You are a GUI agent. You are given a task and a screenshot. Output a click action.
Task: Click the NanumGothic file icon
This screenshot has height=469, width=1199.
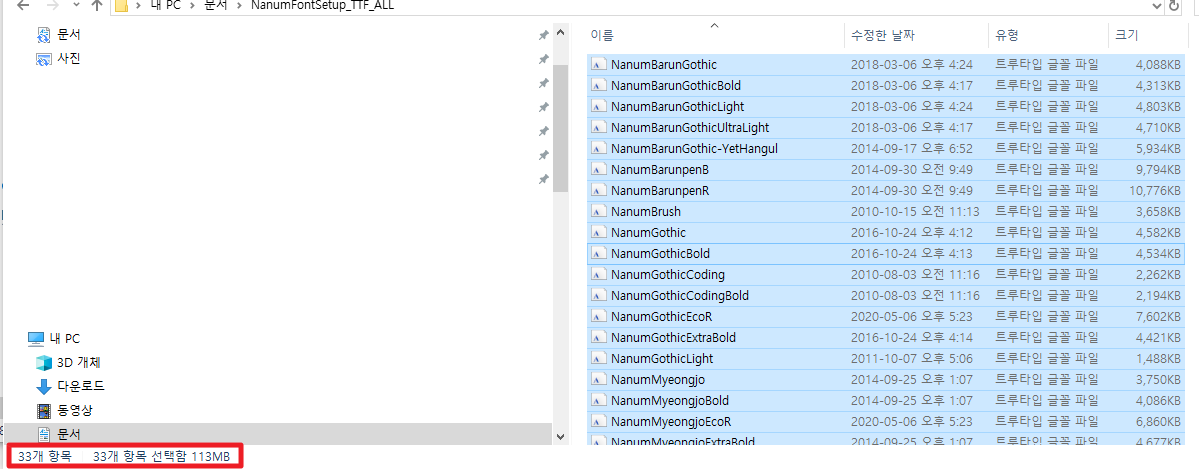pos(600,233)
